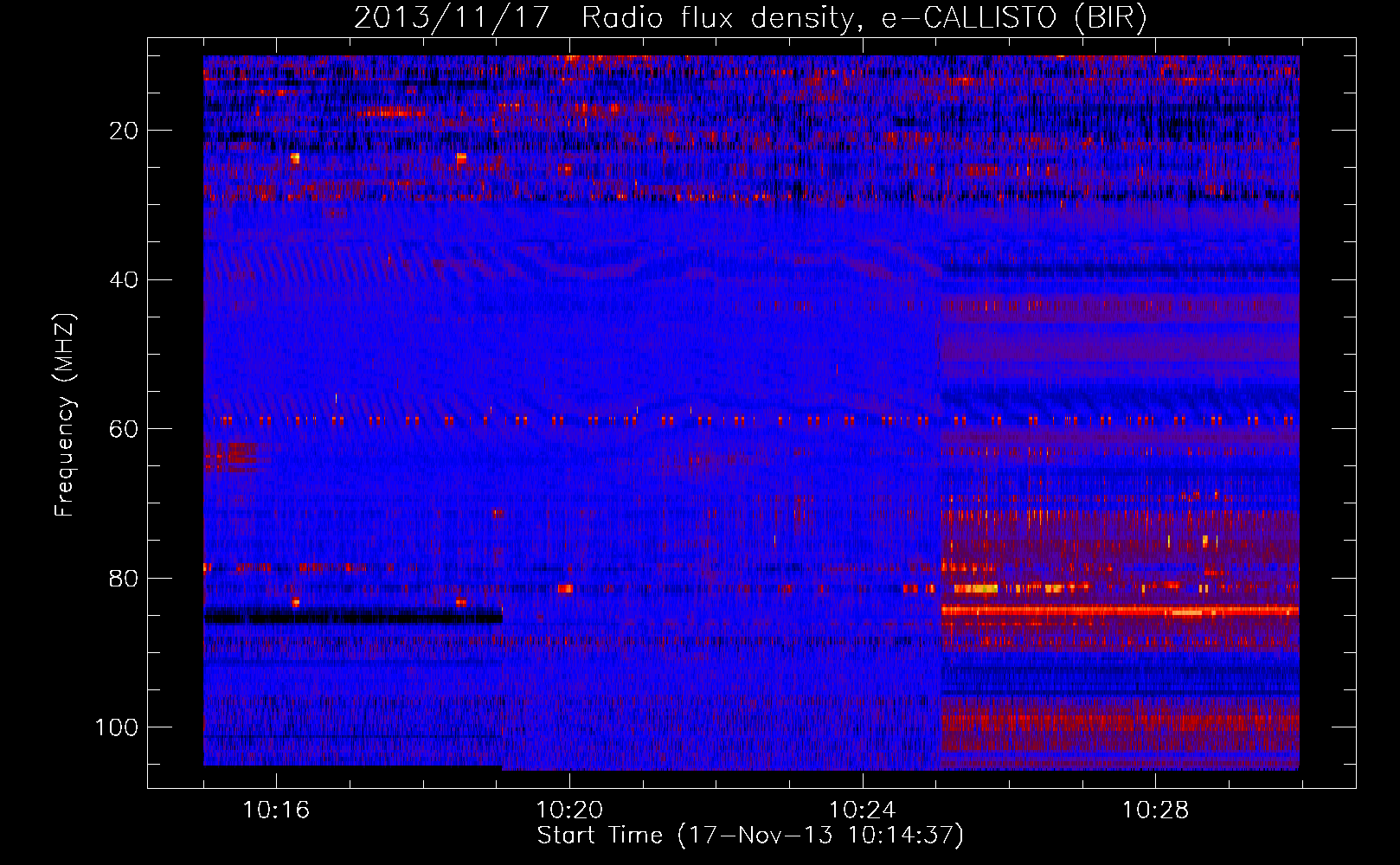
Task: Click the 10:20 time tick label
Action: tap(569, 811)
